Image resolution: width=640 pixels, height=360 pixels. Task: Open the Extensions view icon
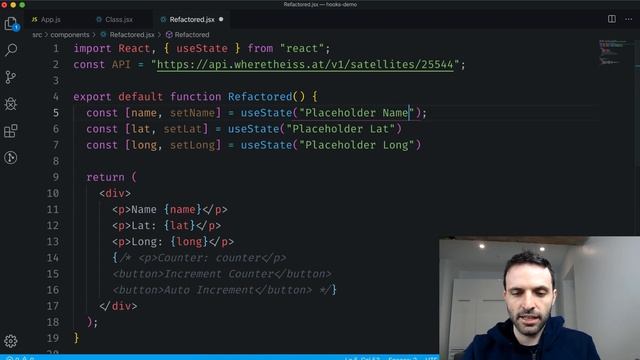pyautogui.click(x=11, y=131)
